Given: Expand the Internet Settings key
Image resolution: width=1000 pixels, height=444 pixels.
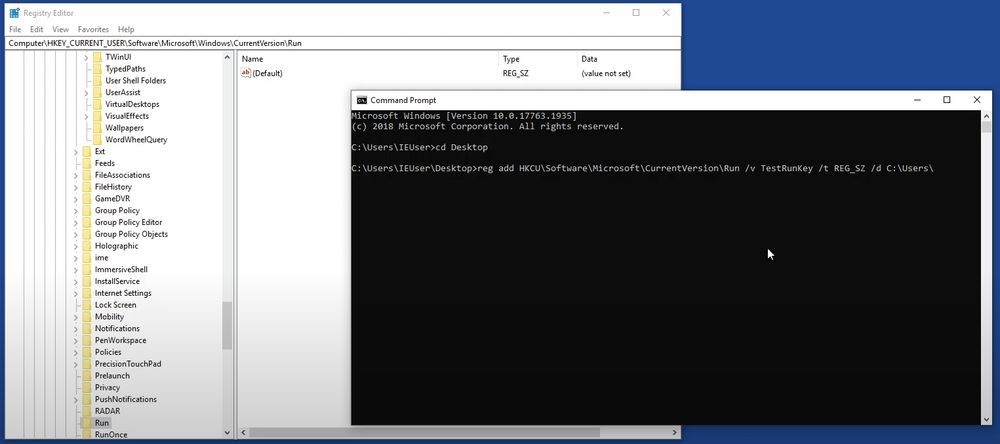Looking at the screenshot, I should coord(76,293).
